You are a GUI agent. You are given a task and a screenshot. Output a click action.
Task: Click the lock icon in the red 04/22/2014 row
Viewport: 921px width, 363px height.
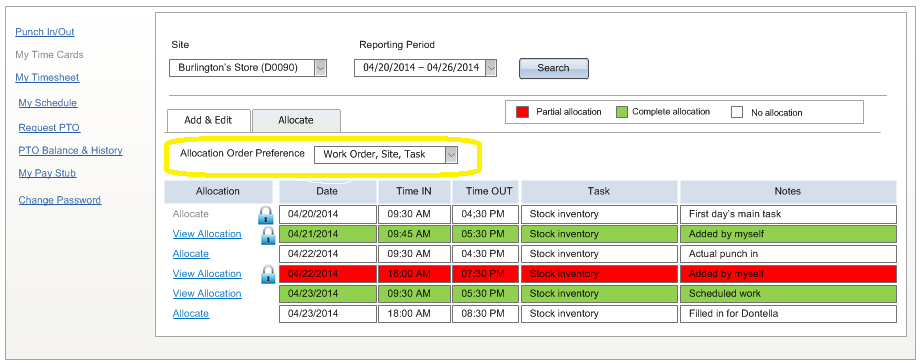tap(268, 274)
